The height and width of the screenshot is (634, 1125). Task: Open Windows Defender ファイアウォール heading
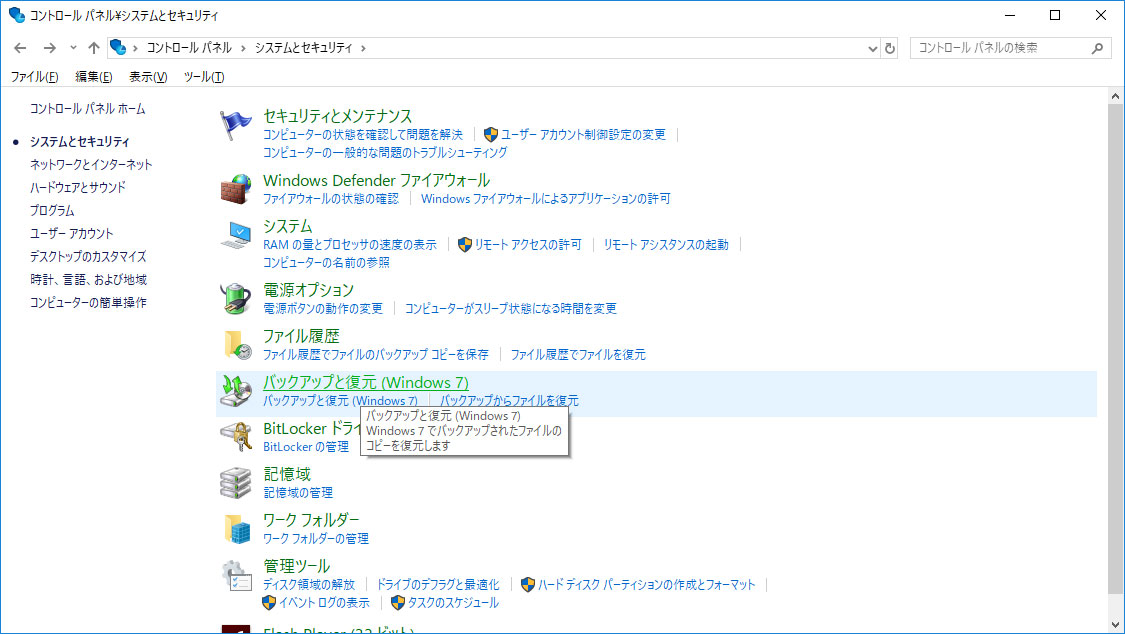point(376,180)
